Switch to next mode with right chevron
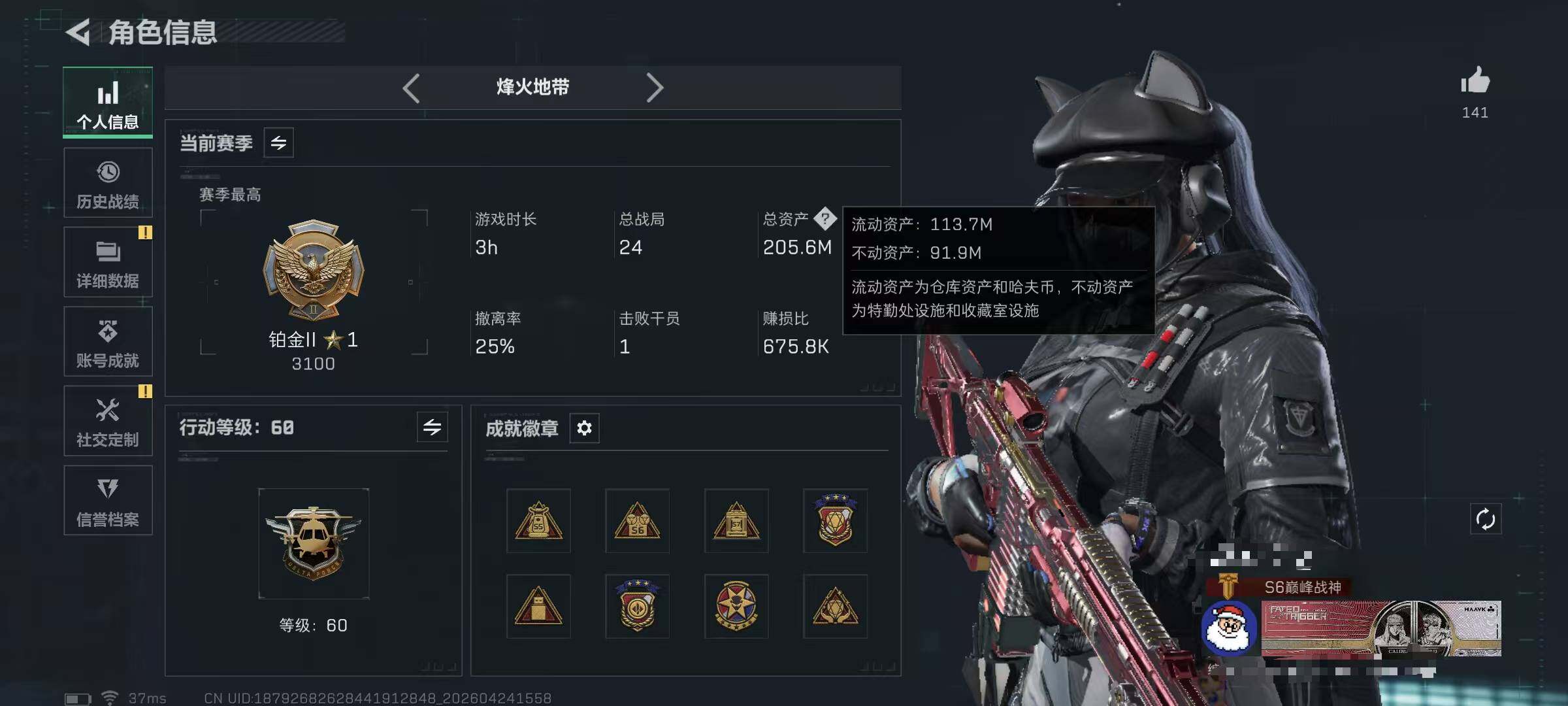 tap(655, 88)
